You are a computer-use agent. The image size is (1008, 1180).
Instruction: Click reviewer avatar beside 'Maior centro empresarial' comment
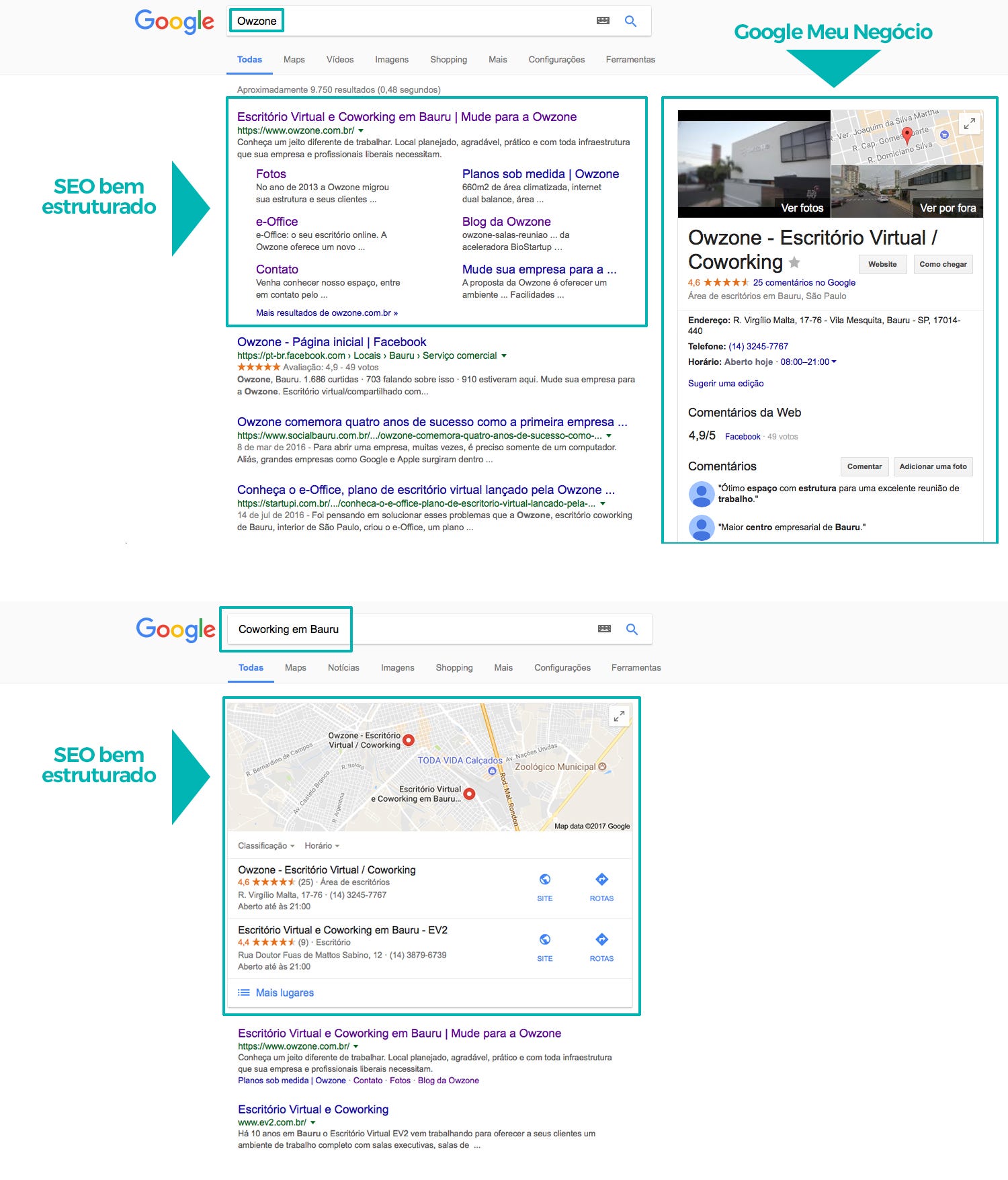tap(702, 528)
